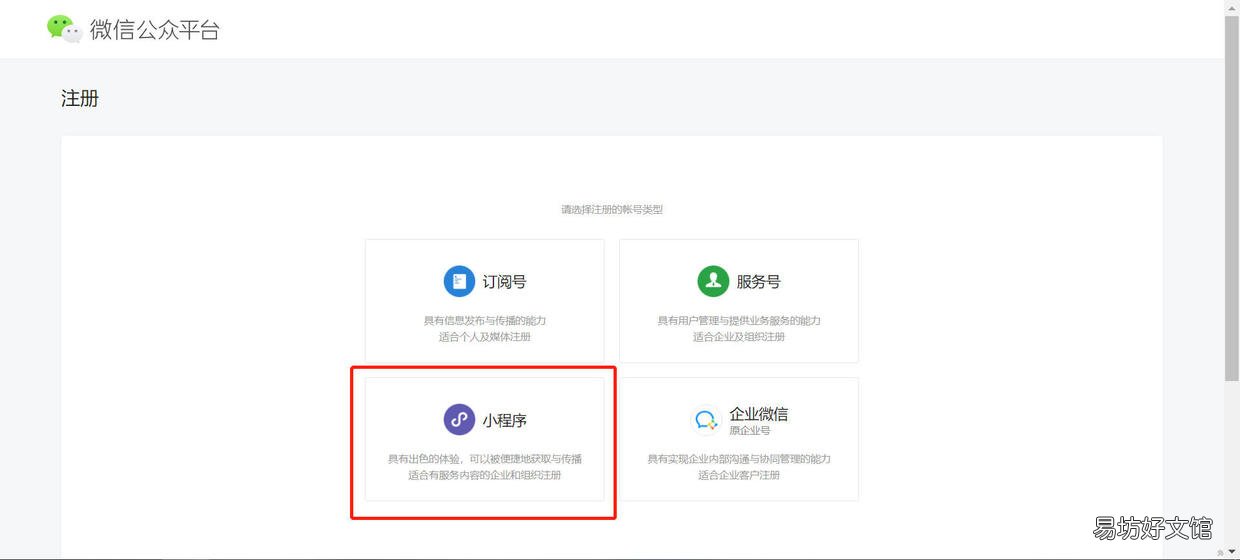Select the 服务号 account type label
This screenshot has height=560, width=1240.
tap(758, 282)
